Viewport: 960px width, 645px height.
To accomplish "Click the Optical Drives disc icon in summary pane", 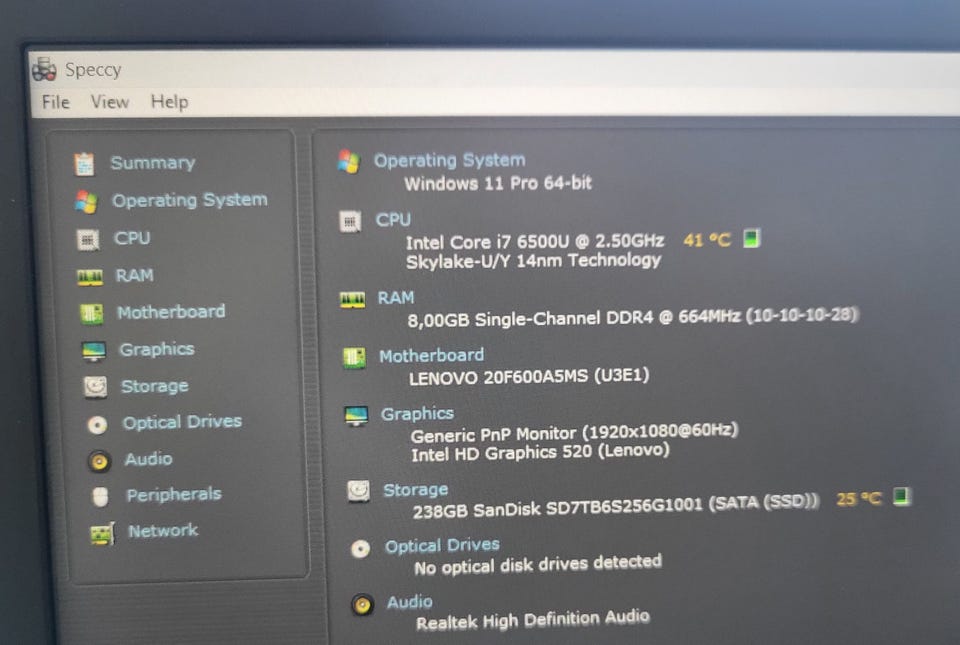I will 360,548.
